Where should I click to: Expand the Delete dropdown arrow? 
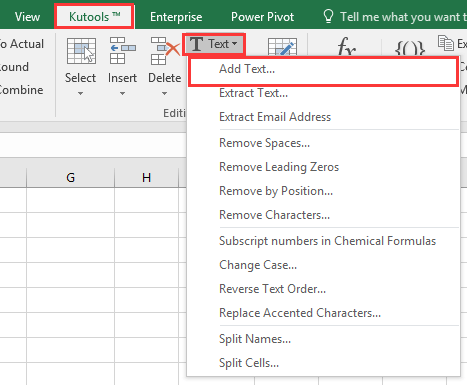[x=164, y=94]
